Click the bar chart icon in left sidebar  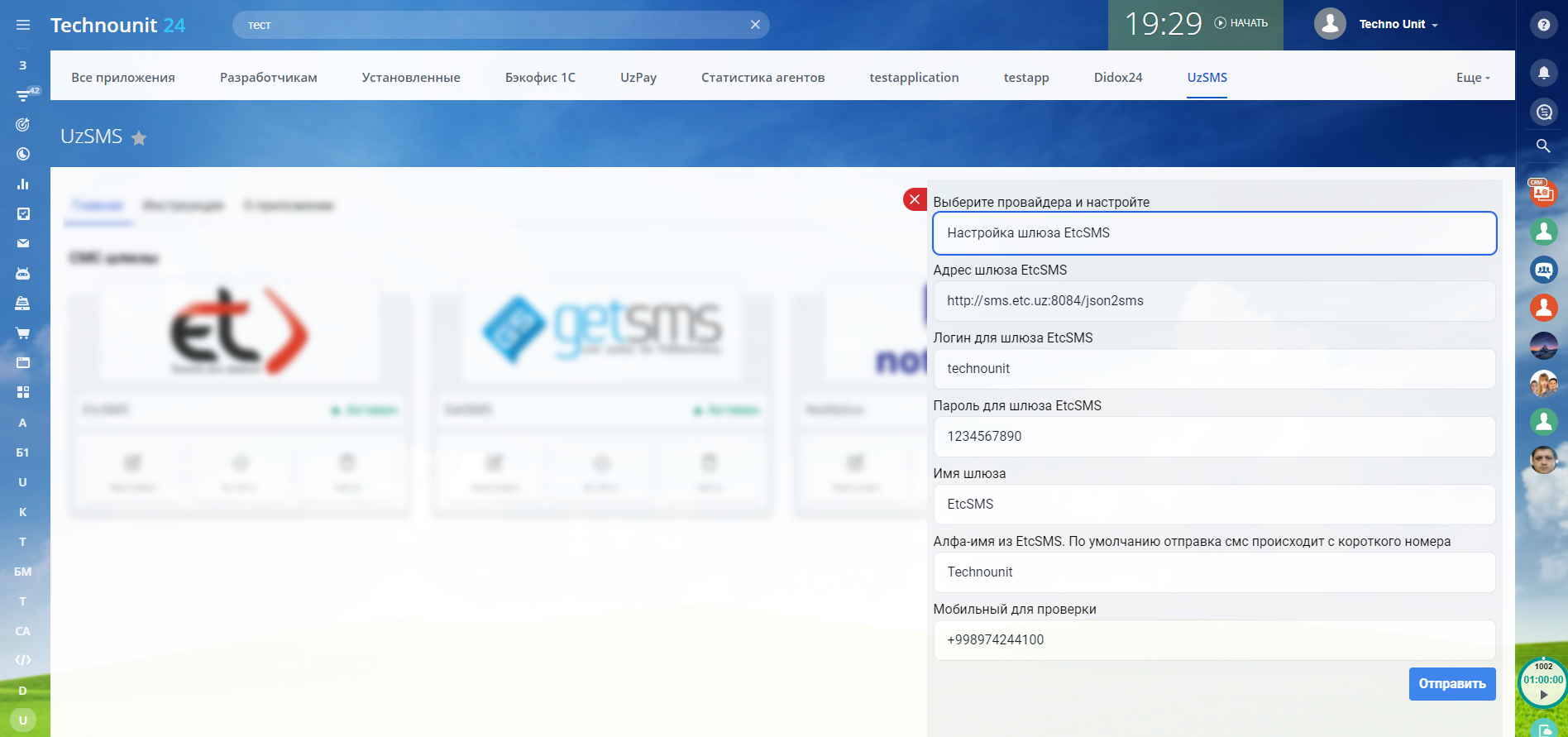23,184
